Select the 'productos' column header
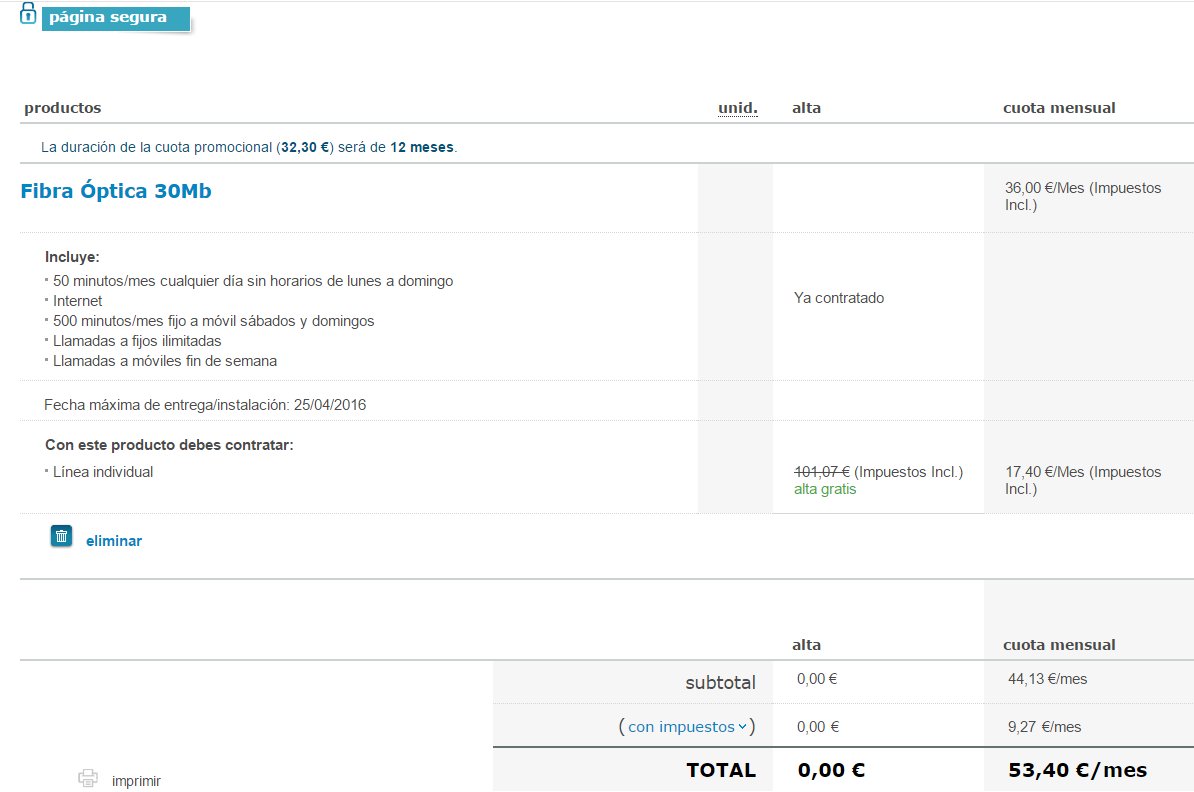This screenshot has height=792, width=1194. click(x=62, y=108)
